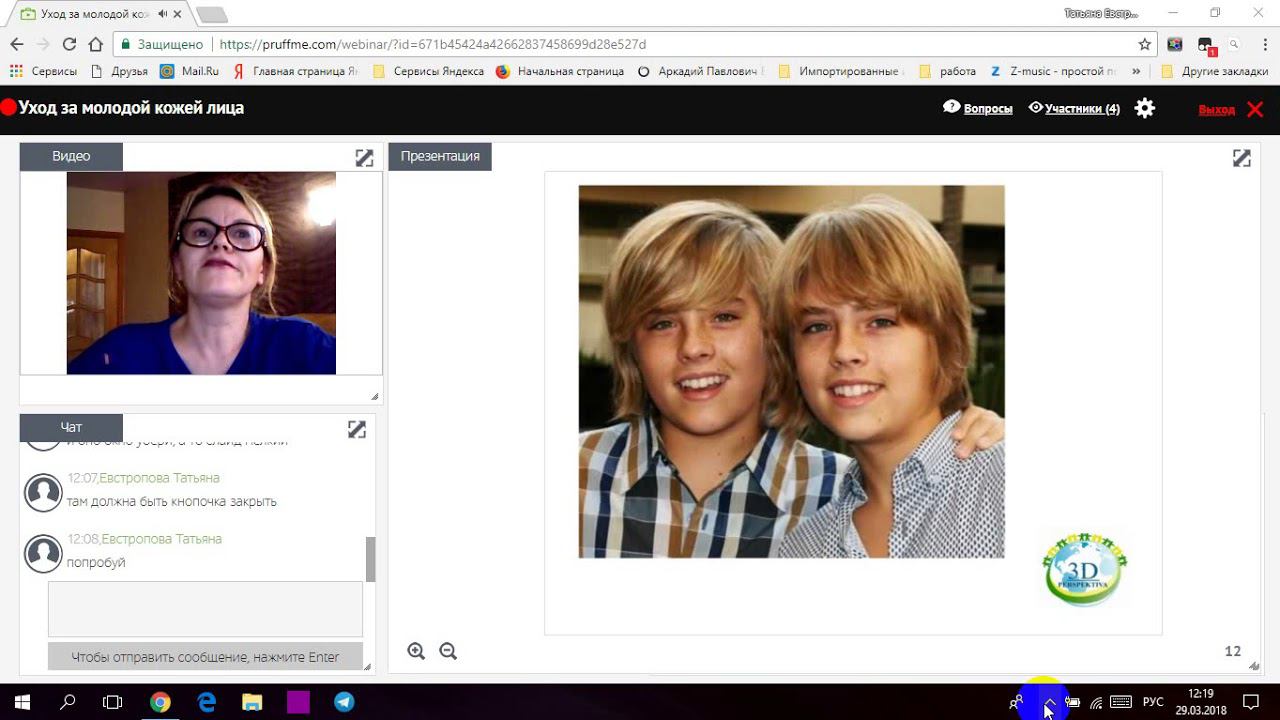The width and height of the screenshot is (1280, 720).
Task: Click the avatar beside the 12:08 message
Action: pyautogui.click(x=43, y=554)
